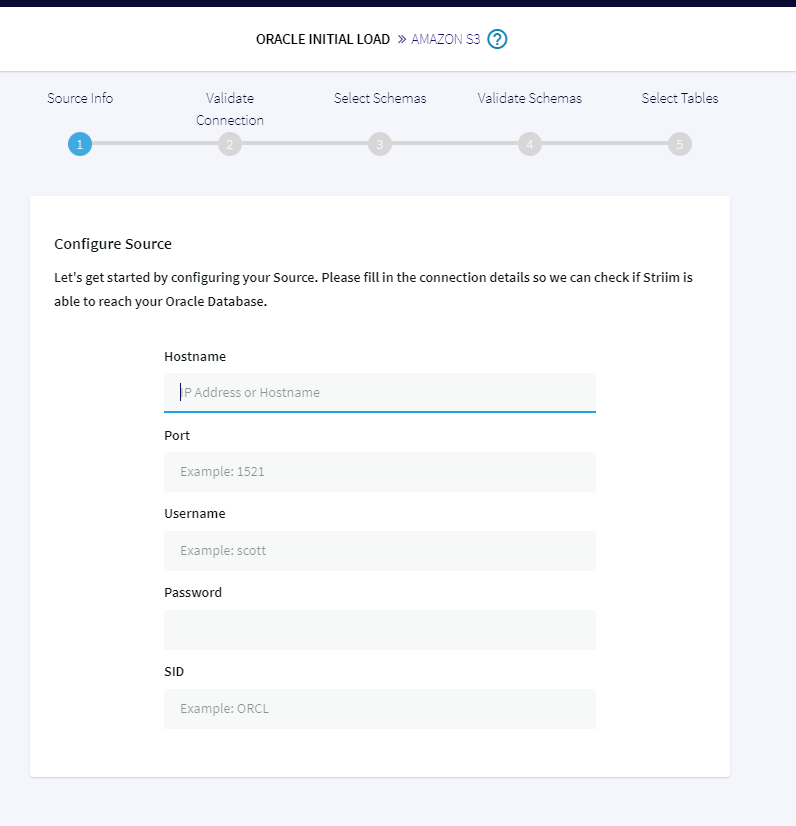This screenshot has height=826, width=796.
Task: Click the double chevron breadcrumb separator icon
Action: (401, 39)
